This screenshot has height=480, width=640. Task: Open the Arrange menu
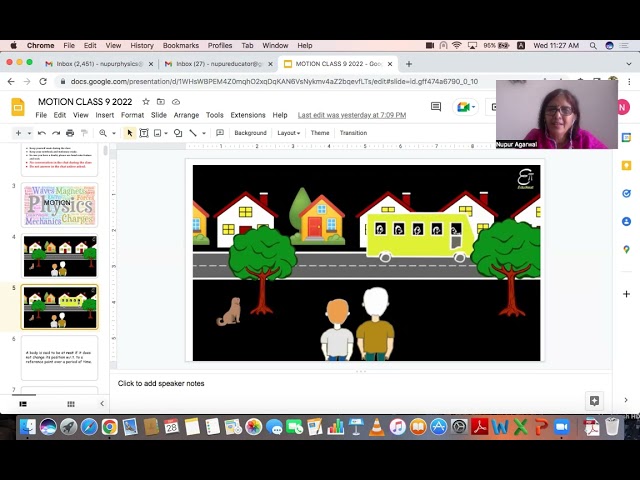point(186,115)
